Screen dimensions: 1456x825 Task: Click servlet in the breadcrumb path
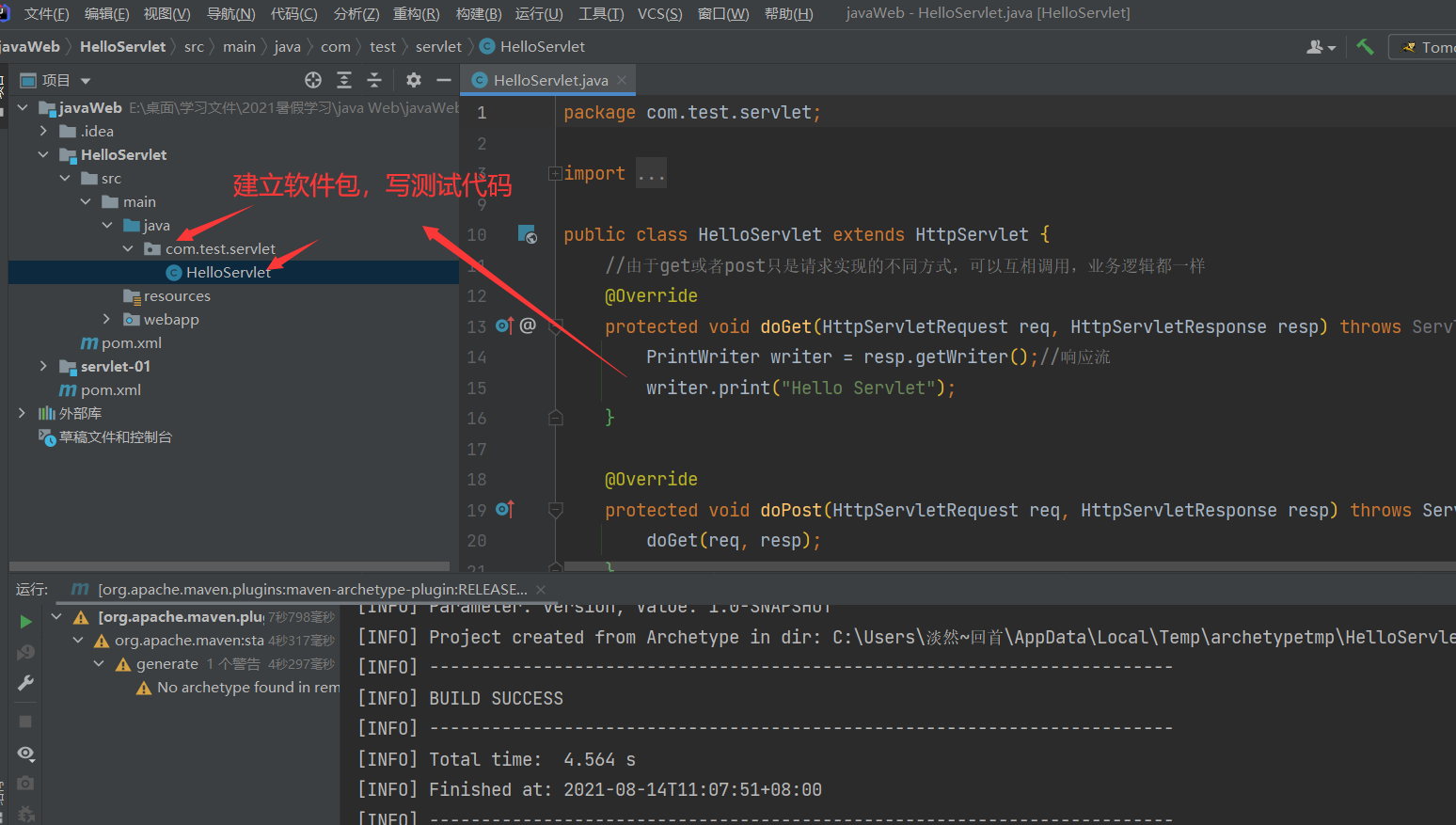click(438, 47)
